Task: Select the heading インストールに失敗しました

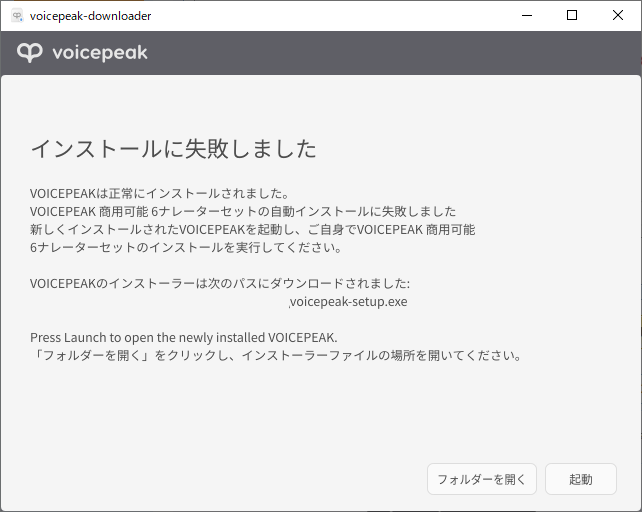Action: pyautogui.click(x=174, y=148)
